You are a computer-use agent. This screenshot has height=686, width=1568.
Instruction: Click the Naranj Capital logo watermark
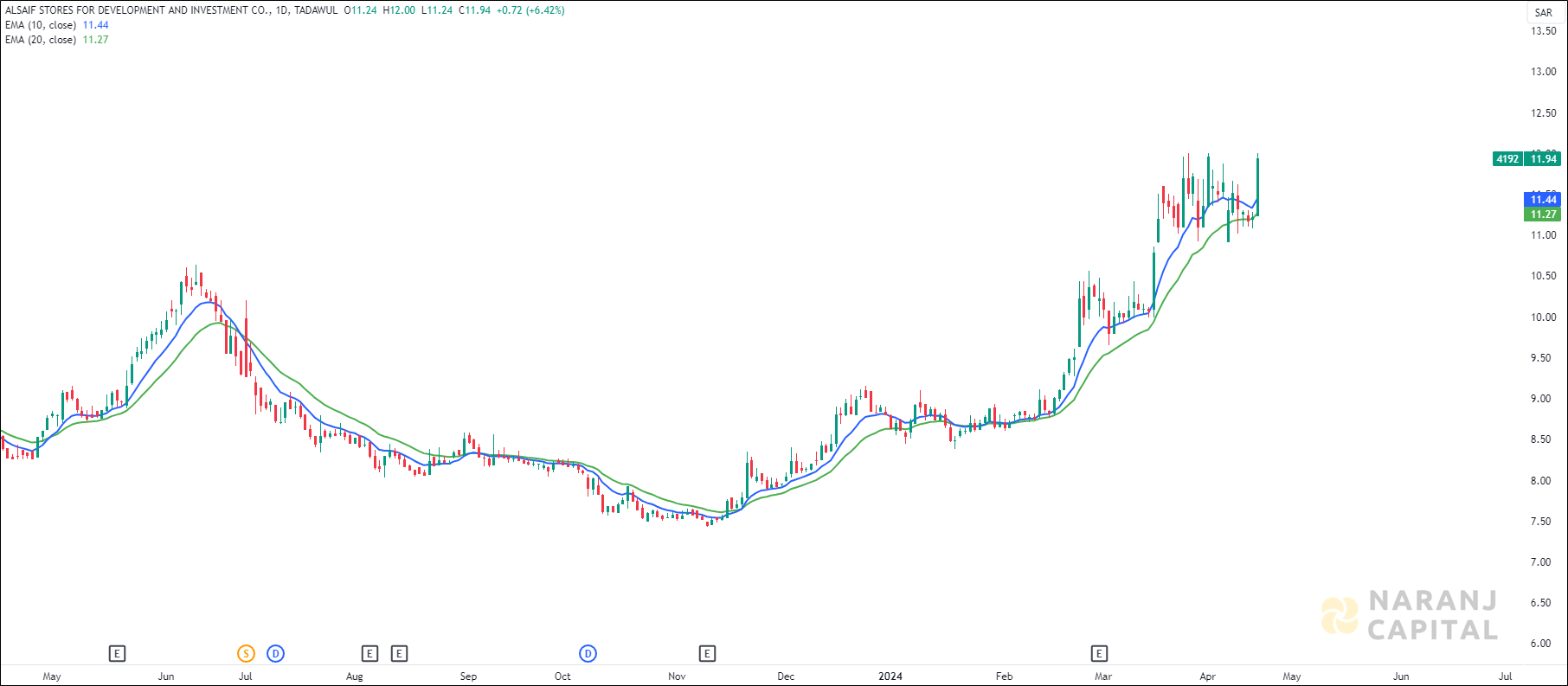tap(1411, 615)
